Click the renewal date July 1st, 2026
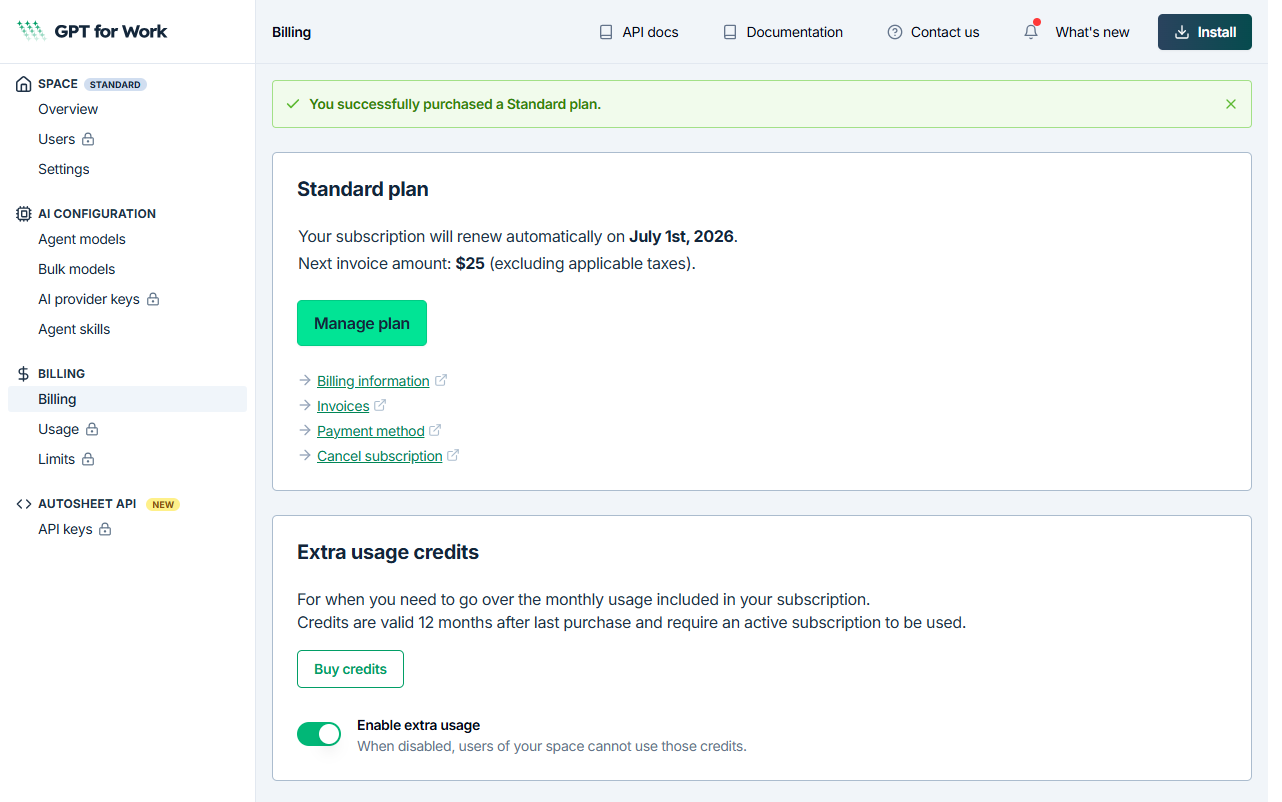 click(x=681, y=237)
